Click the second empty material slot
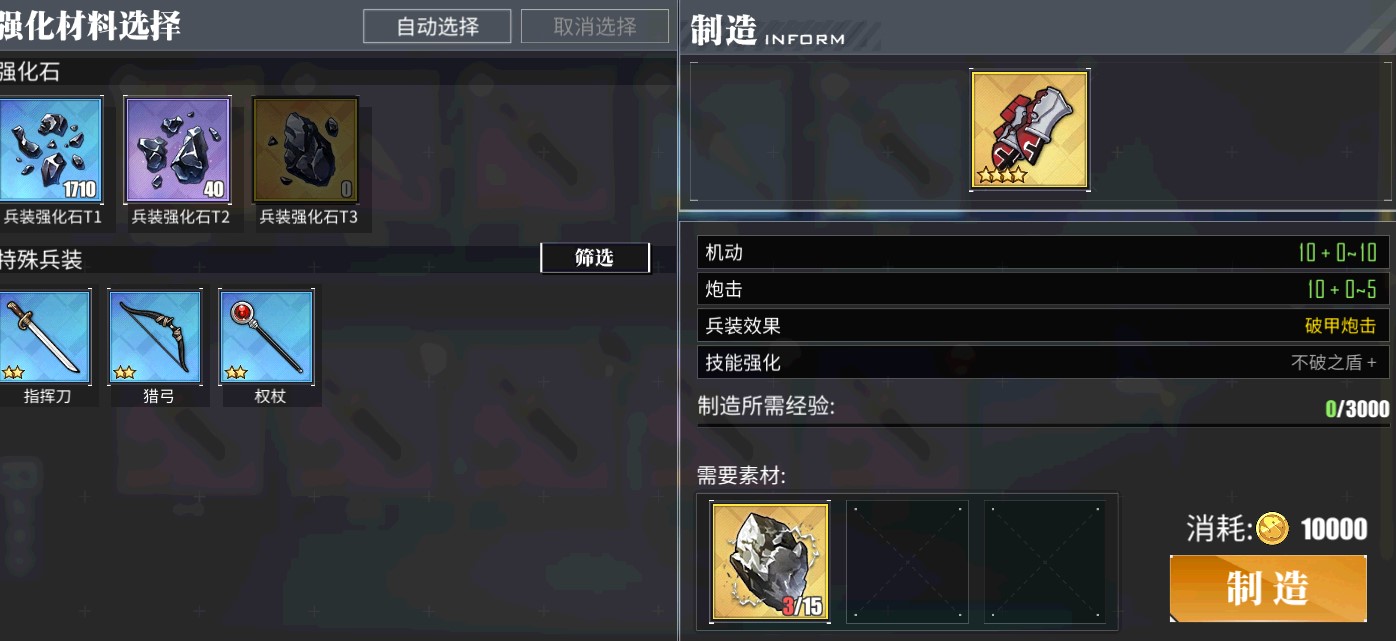1396x641 pixels. (907, 561)
